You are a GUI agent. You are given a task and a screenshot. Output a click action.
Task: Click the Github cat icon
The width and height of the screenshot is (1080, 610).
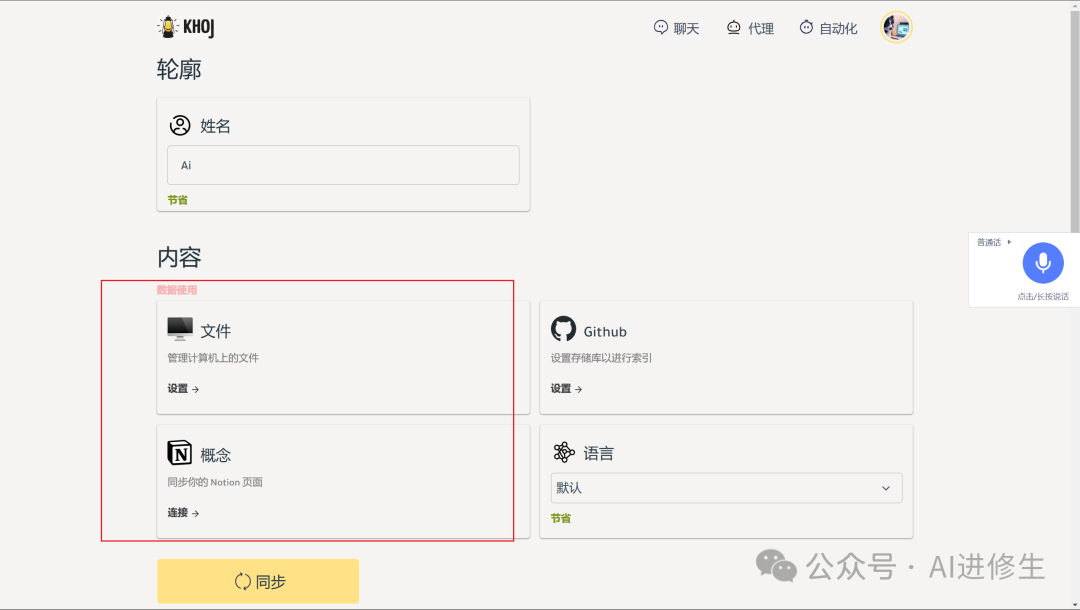[x=563, y=328]
